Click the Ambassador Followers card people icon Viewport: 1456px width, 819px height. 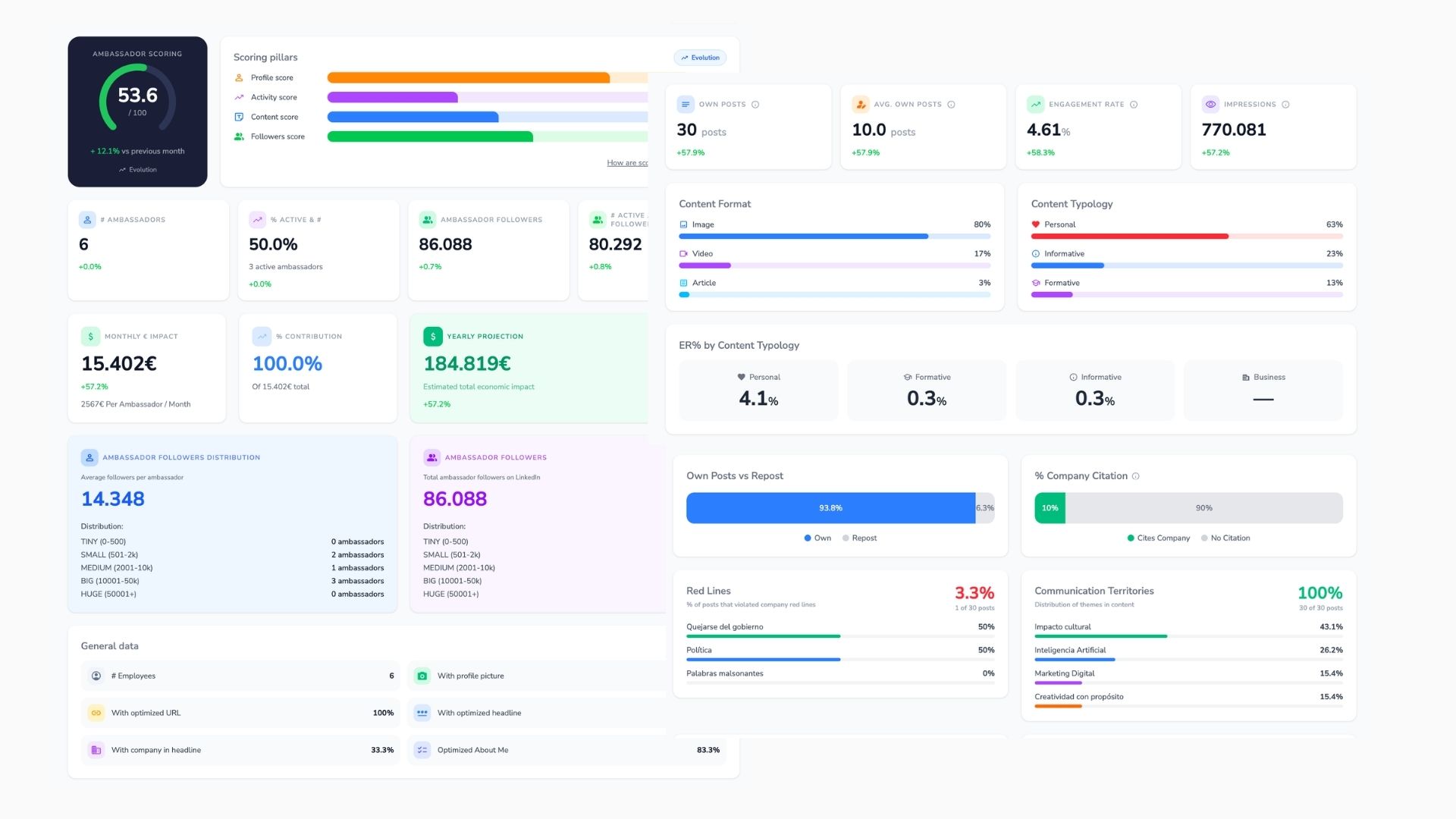click(428, 220)
